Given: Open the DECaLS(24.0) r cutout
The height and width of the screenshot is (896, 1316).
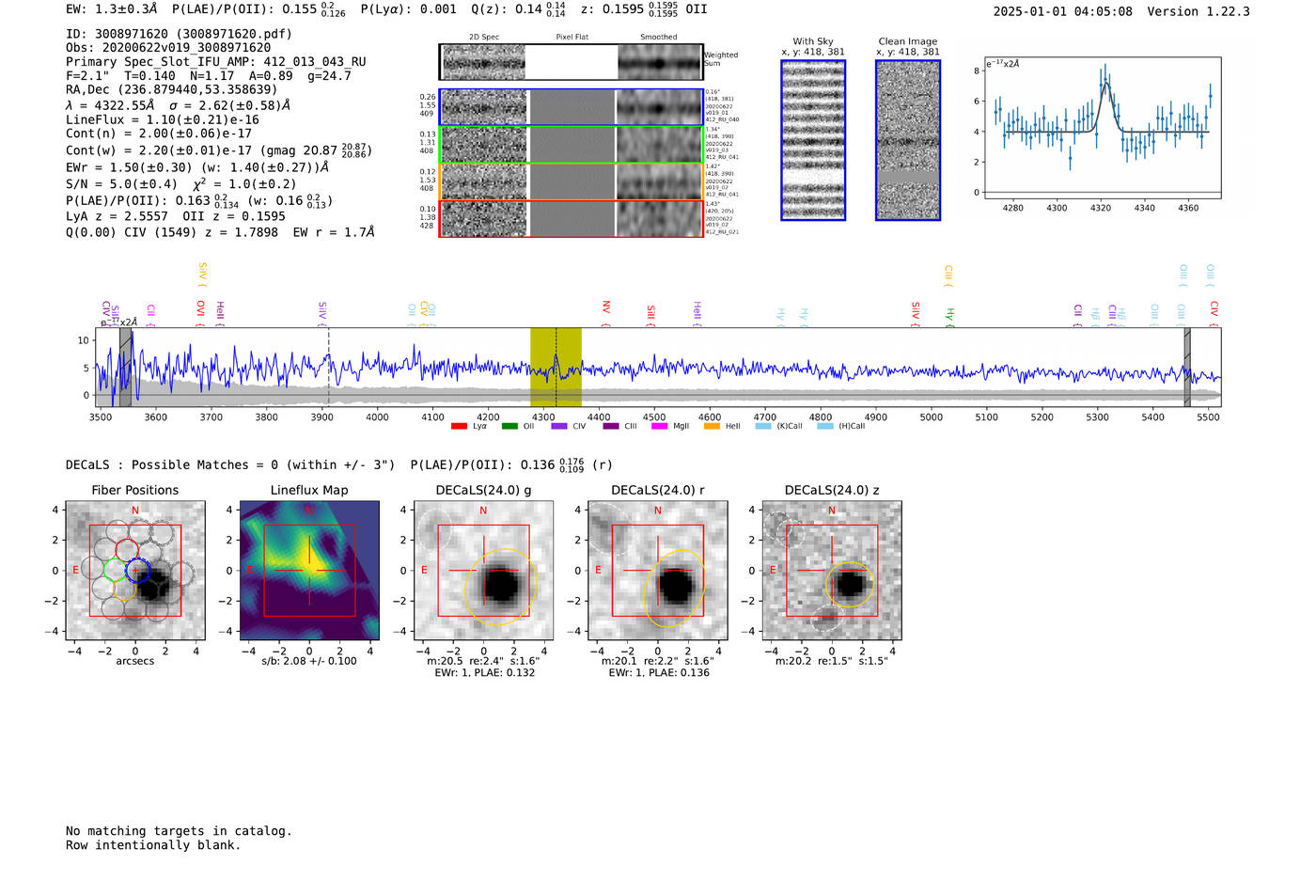Looking at the screenshot, I should 658,571.
